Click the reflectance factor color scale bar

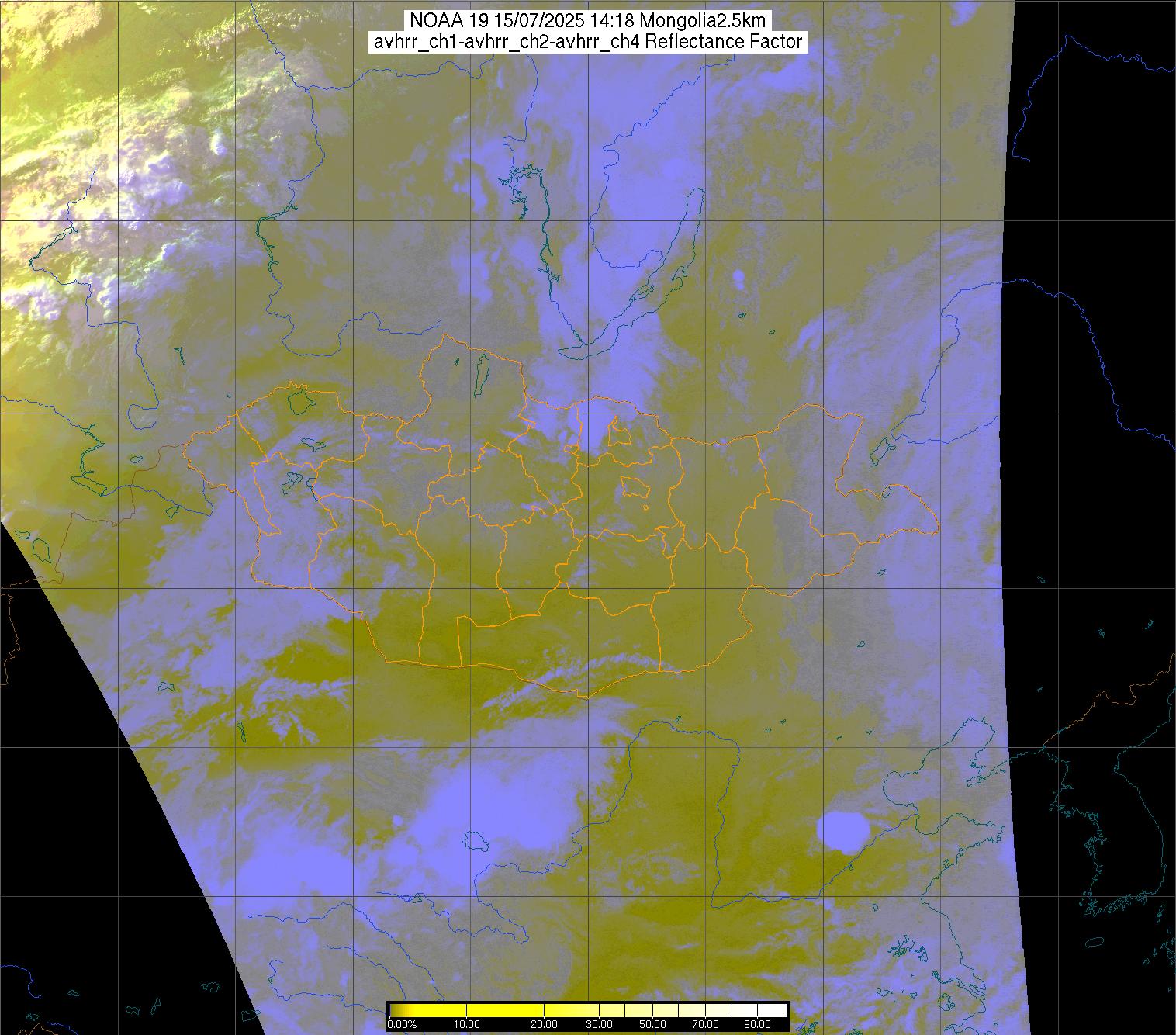point(588,1010)
